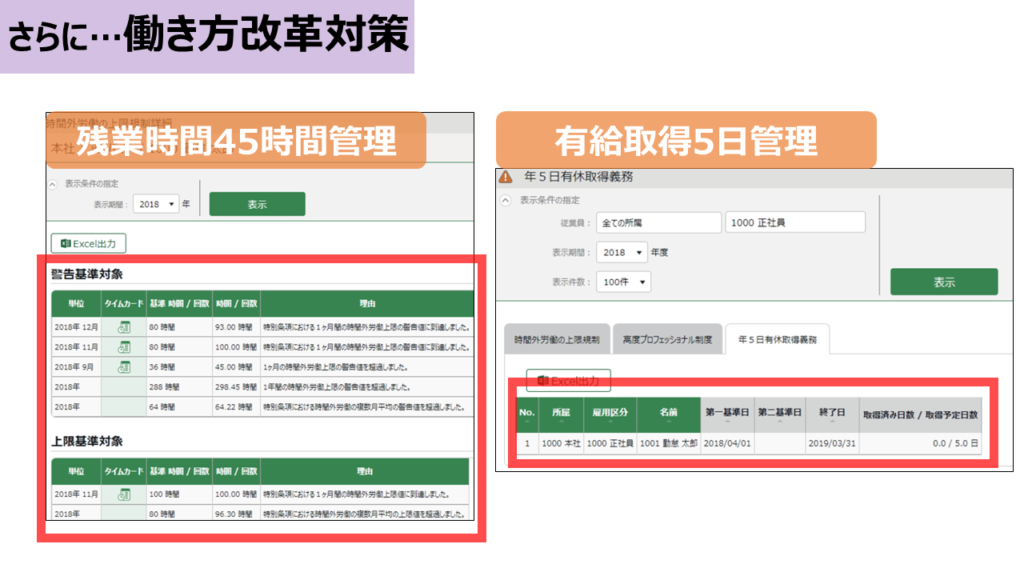Open timecard icon for 2018年 12月 warning row
This screenshot has height=576, width=1024.
[123, 327]
